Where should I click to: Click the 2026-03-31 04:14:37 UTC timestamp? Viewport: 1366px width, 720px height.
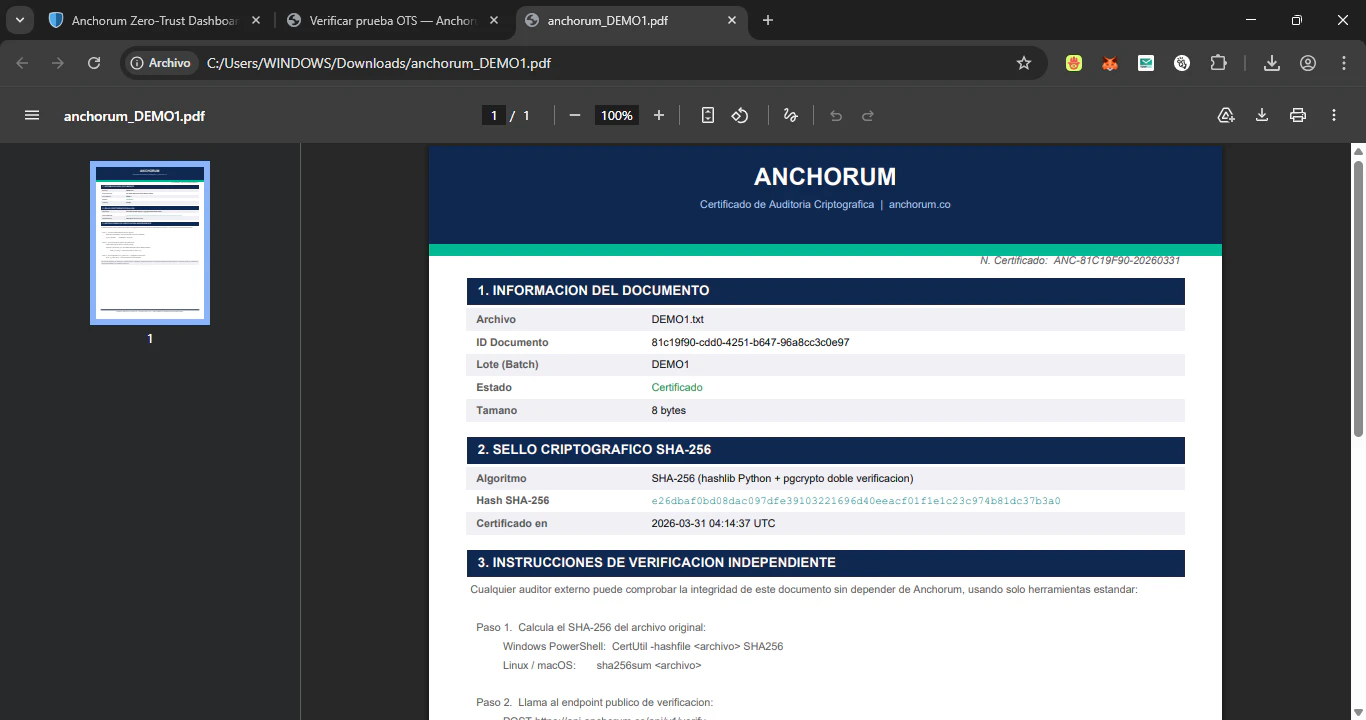(713, 523)
